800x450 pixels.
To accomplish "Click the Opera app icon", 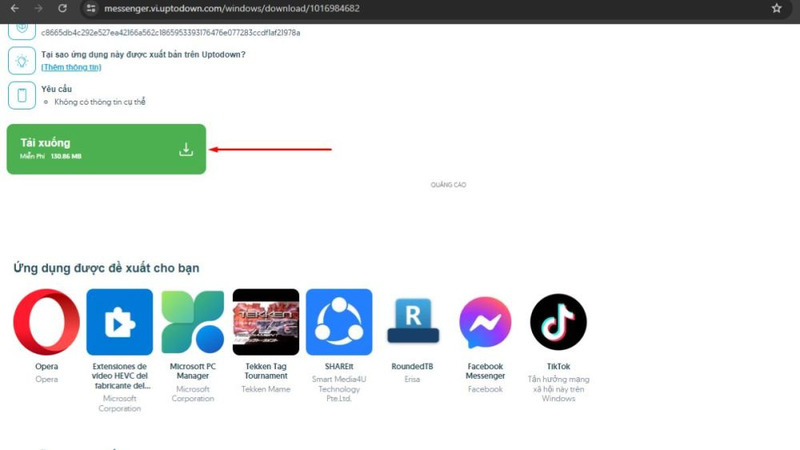I will (46, 322).
